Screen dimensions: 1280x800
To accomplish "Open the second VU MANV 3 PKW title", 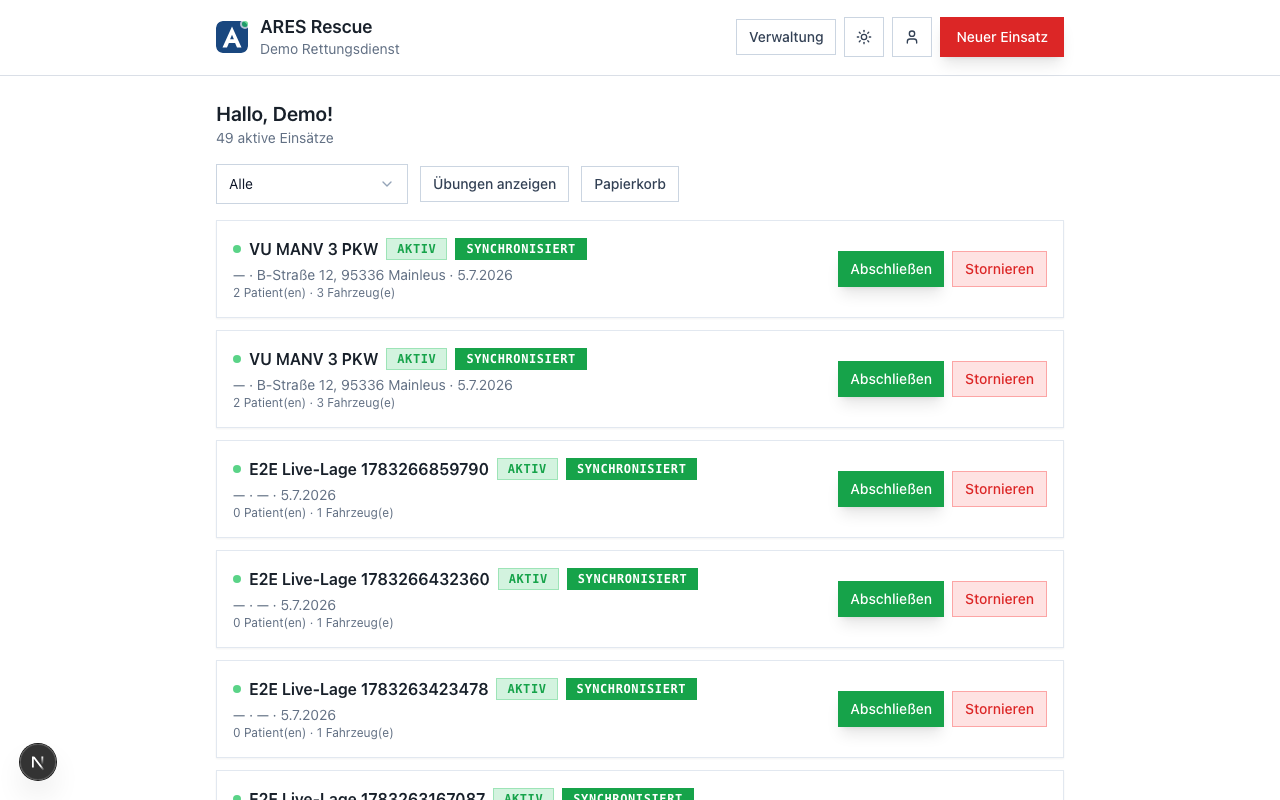I will pos(313,359).
